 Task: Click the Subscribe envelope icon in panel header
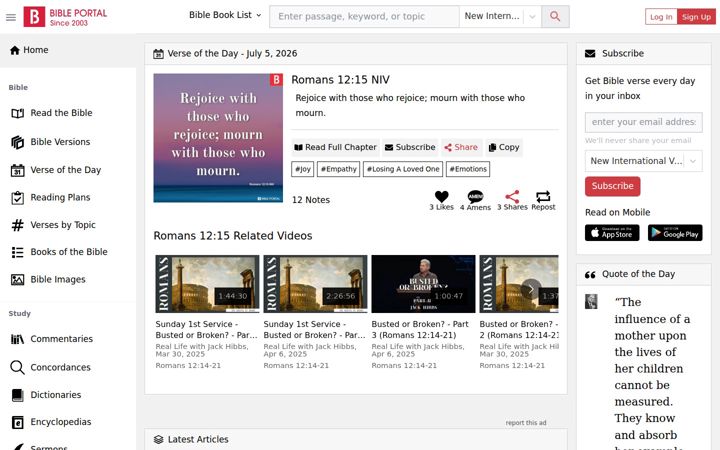590,54
